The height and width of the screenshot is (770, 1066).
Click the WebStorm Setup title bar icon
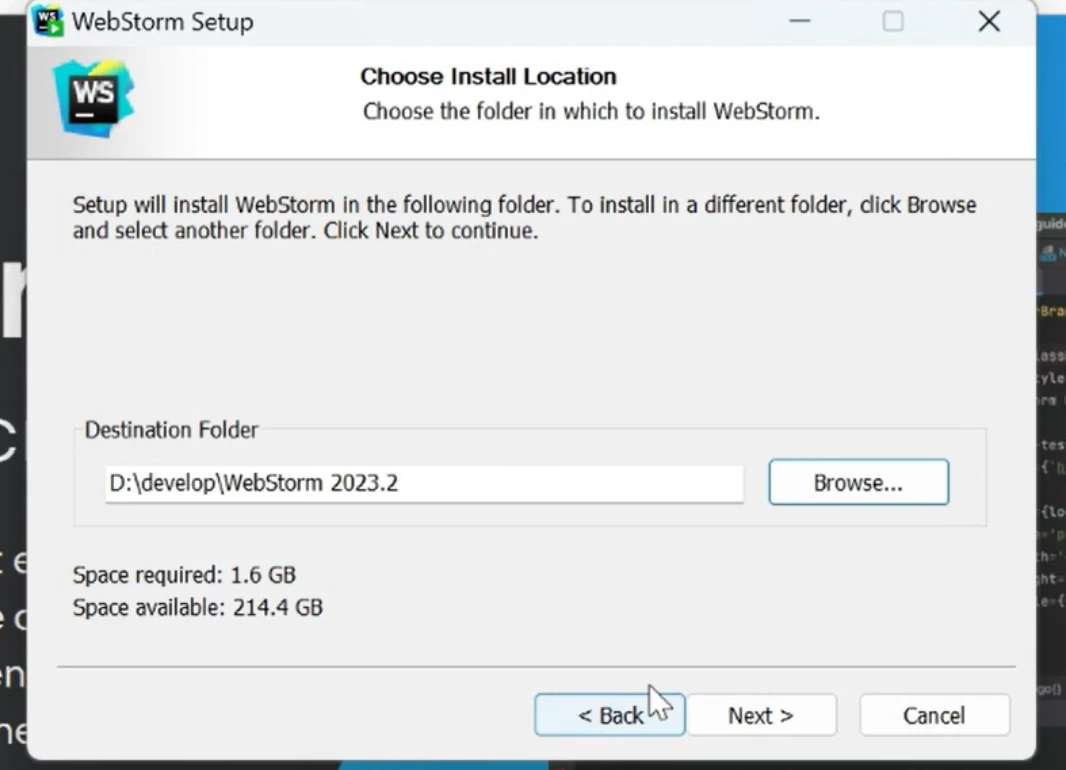click(x=48, y=21)
